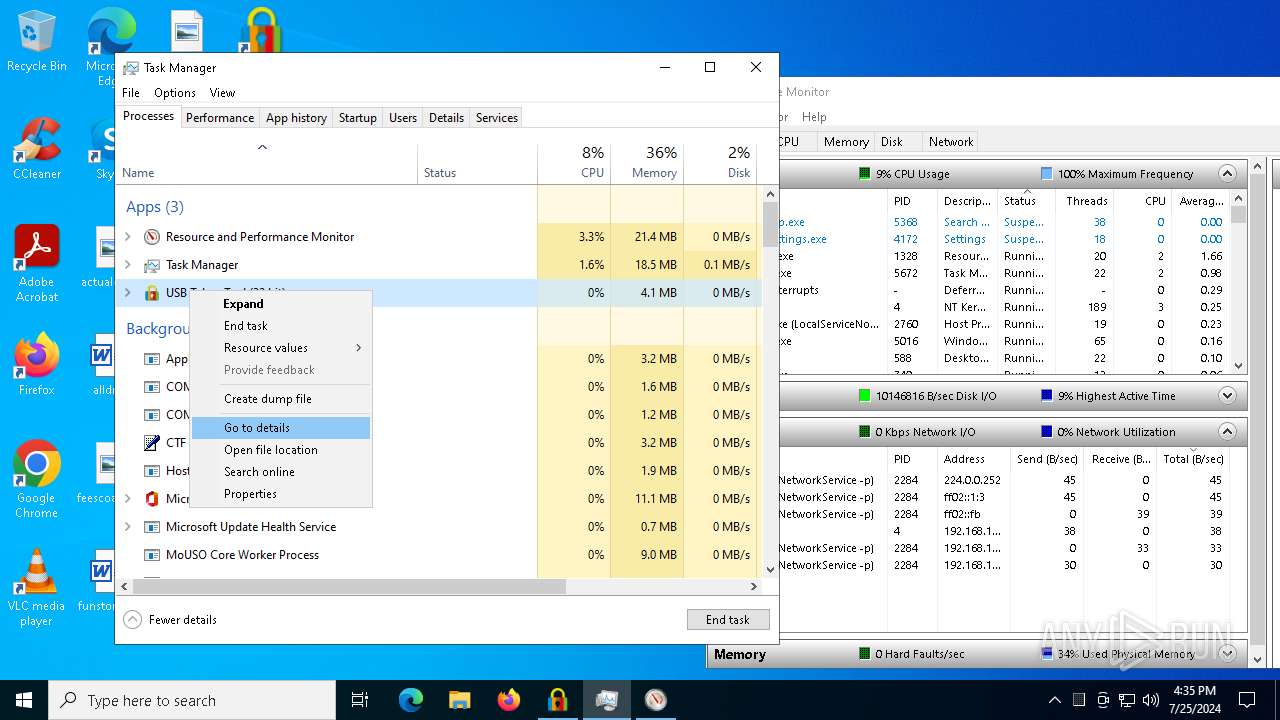Screen dimensions: 1280x720
Task: Open Firefox from taskbar
Action: click(x=508, y=700)
